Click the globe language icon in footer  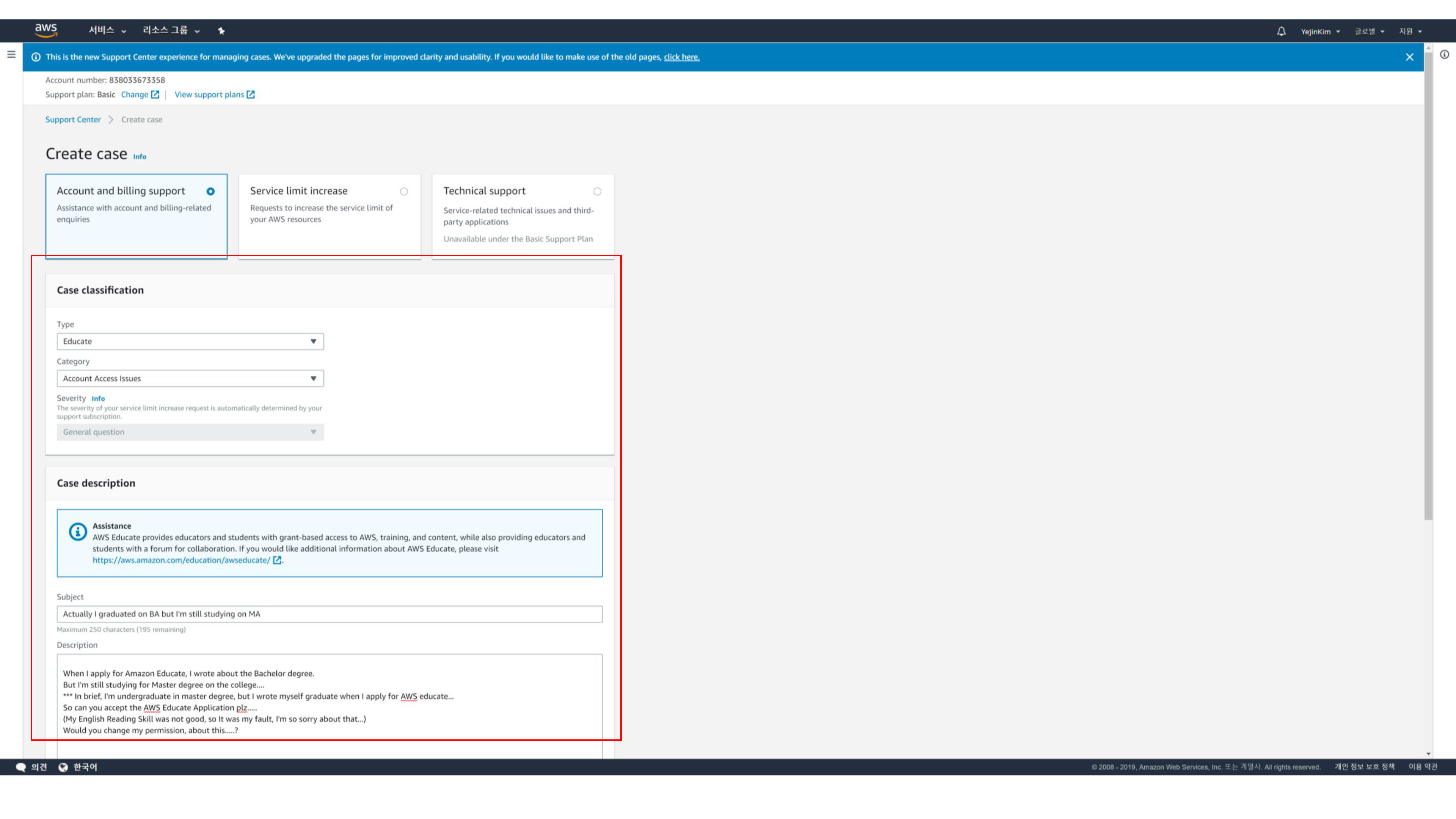[x=63, y=767]
